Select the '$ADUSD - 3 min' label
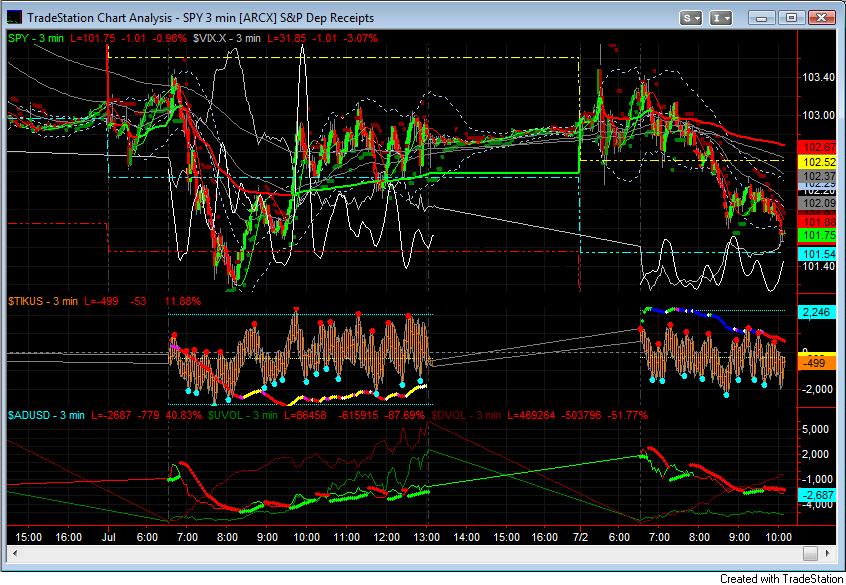 click(46, 415)
